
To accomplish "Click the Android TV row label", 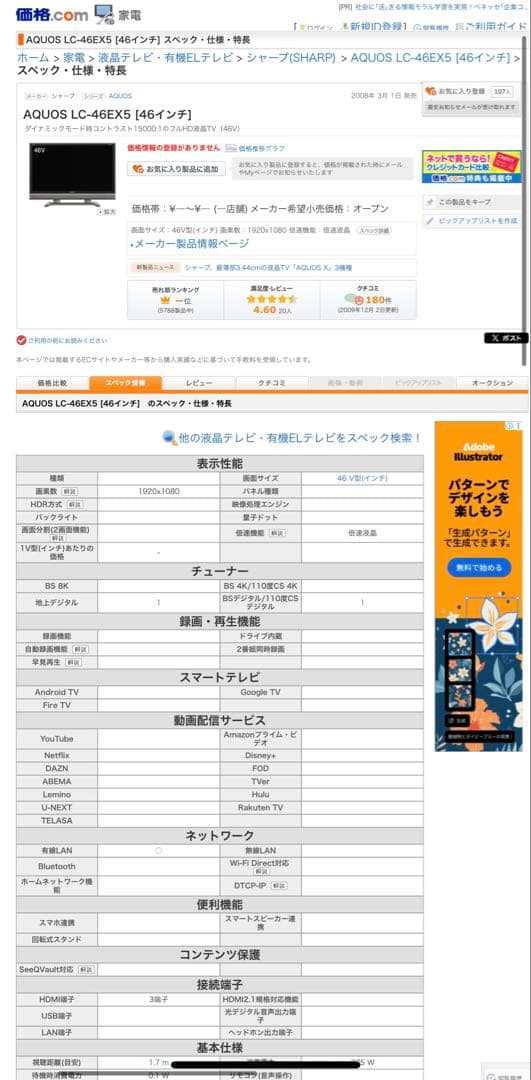I will tap(56, 692).
